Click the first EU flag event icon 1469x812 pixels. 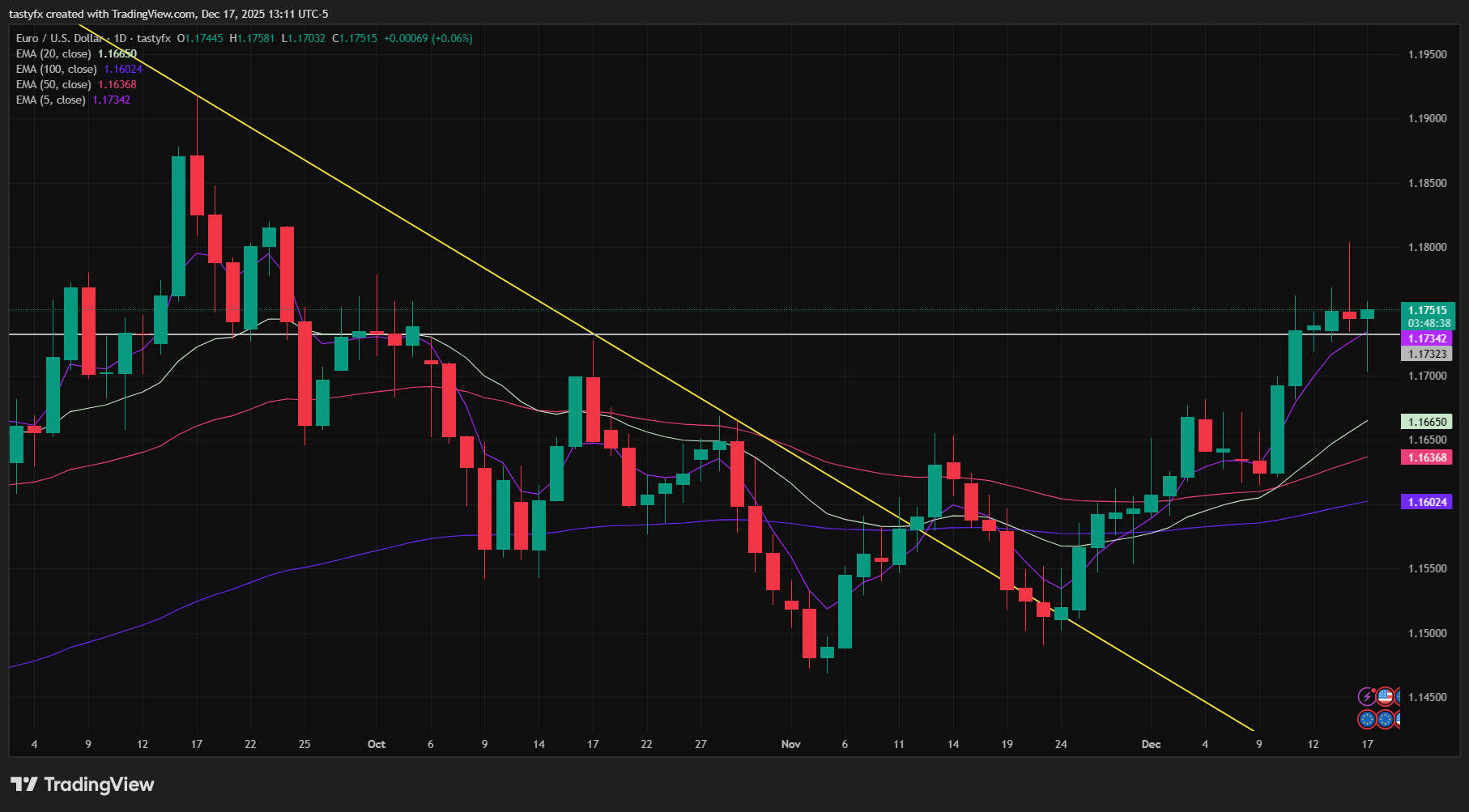(1367, 719)
